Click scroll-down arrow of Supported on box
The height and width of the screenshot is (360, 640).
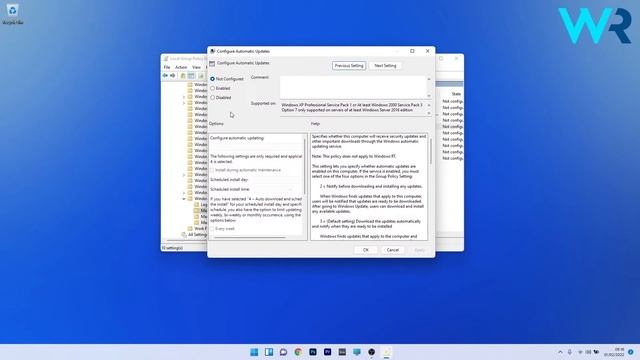click(x=429, y=113)
